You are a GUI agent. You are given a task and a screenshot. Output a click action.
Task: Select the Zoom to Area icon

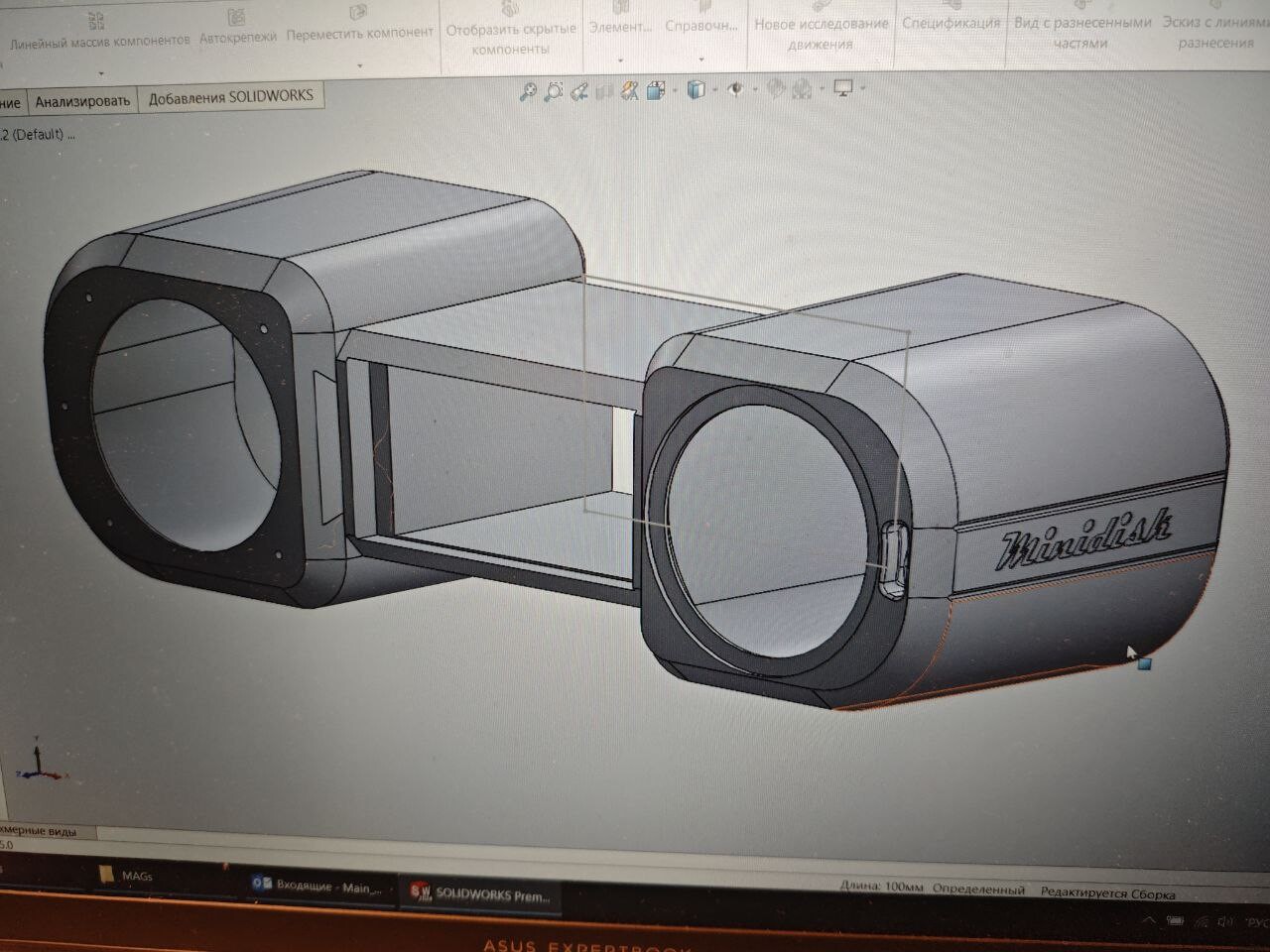click(554, 90)
